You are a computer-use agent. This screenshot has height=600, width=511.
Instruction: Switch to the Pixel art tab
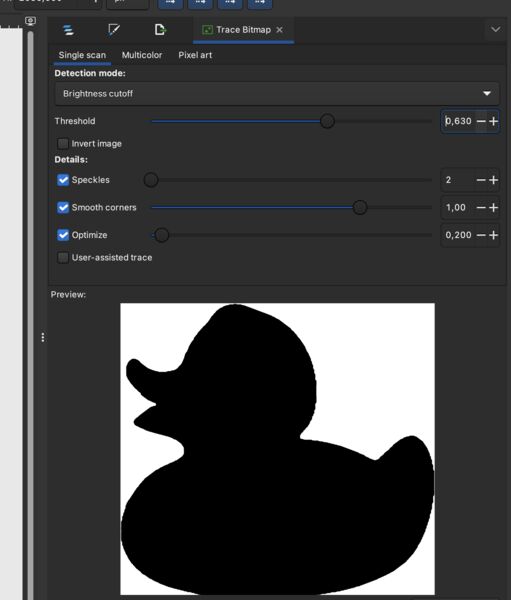(195, 55)
